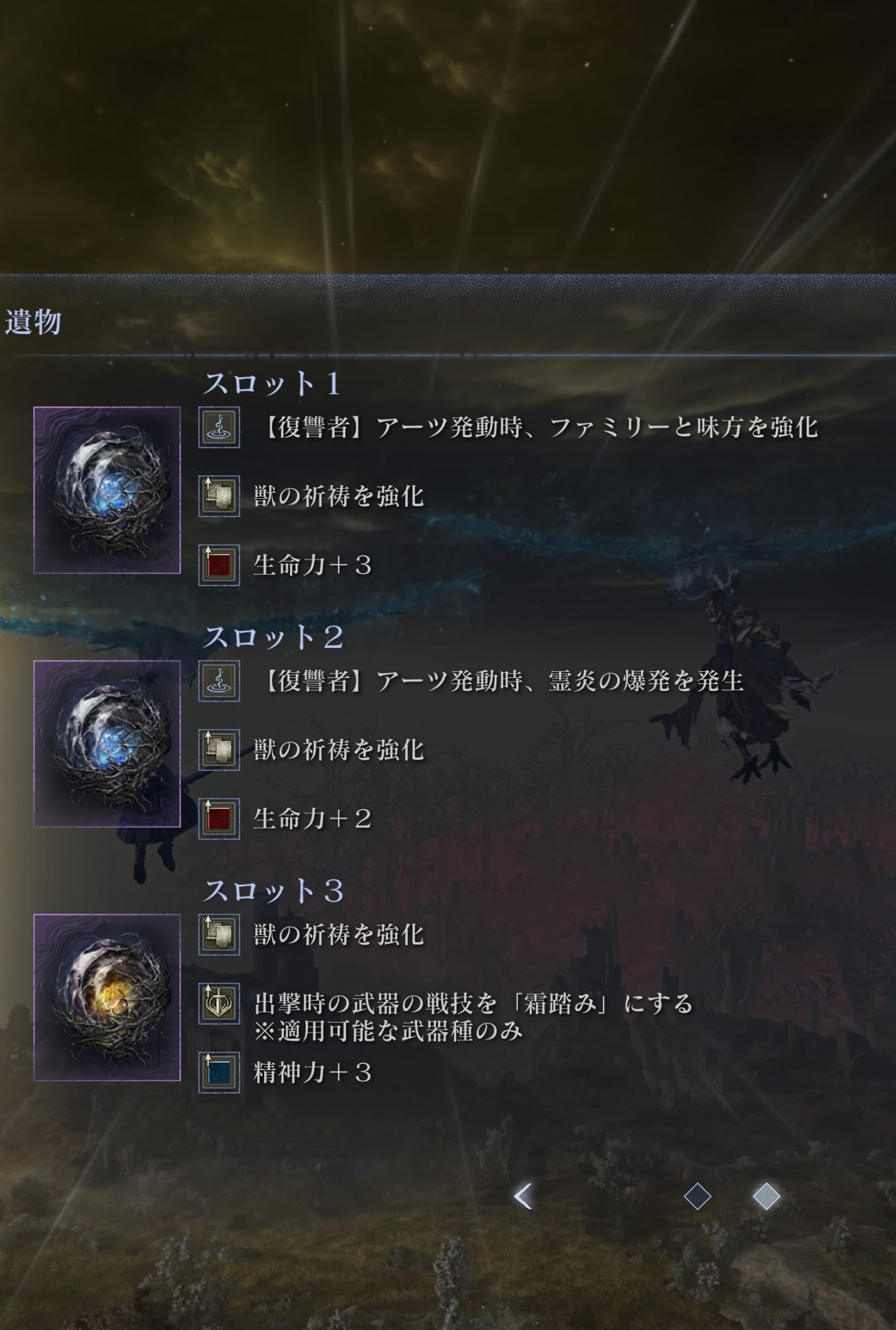Open the スロット2 heading
This screenshot has height=1330, width=896.
tap(273, 637)
